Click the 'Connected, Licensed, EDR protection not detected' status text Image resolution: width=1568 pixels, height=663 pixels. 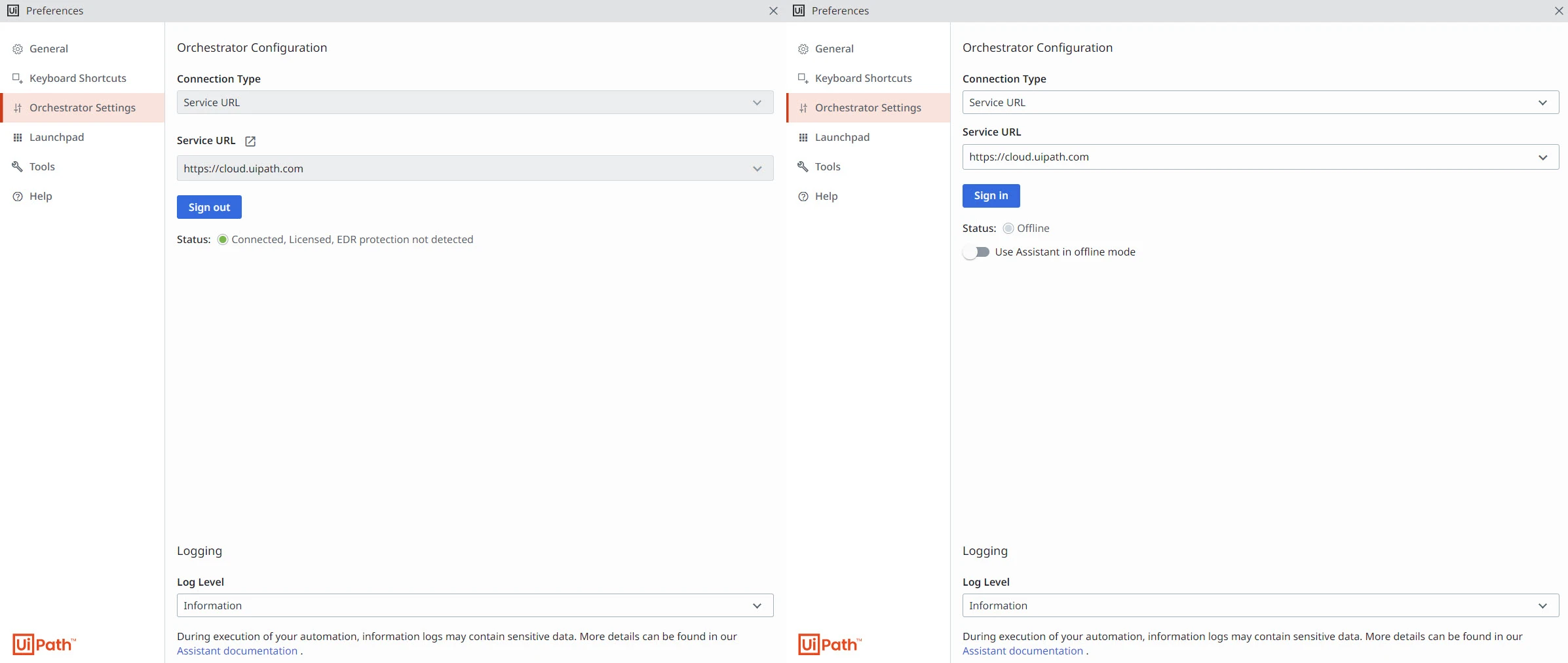[x=353, y=240]
